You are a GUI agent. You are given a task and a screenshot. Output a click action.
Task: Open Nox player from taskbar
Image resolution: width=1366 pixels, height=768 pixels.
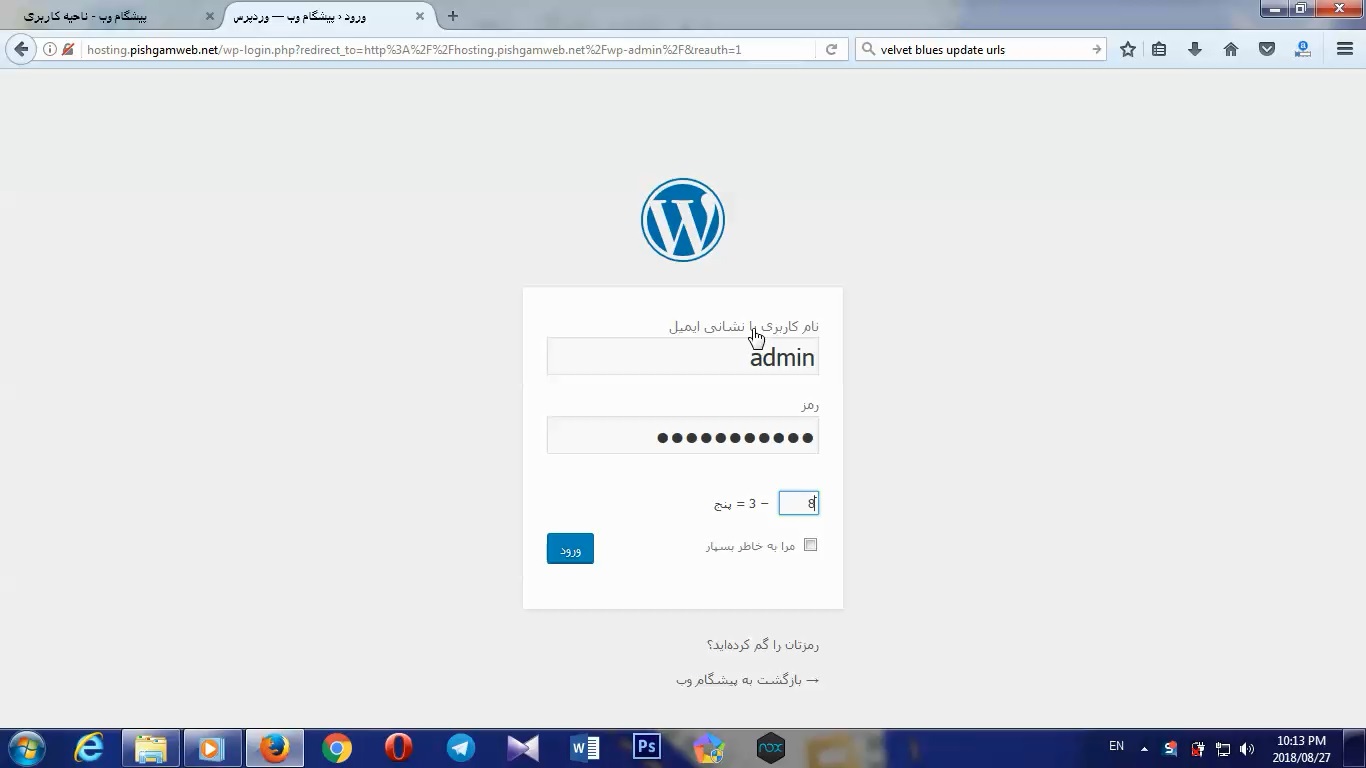[x=771, y=748]
